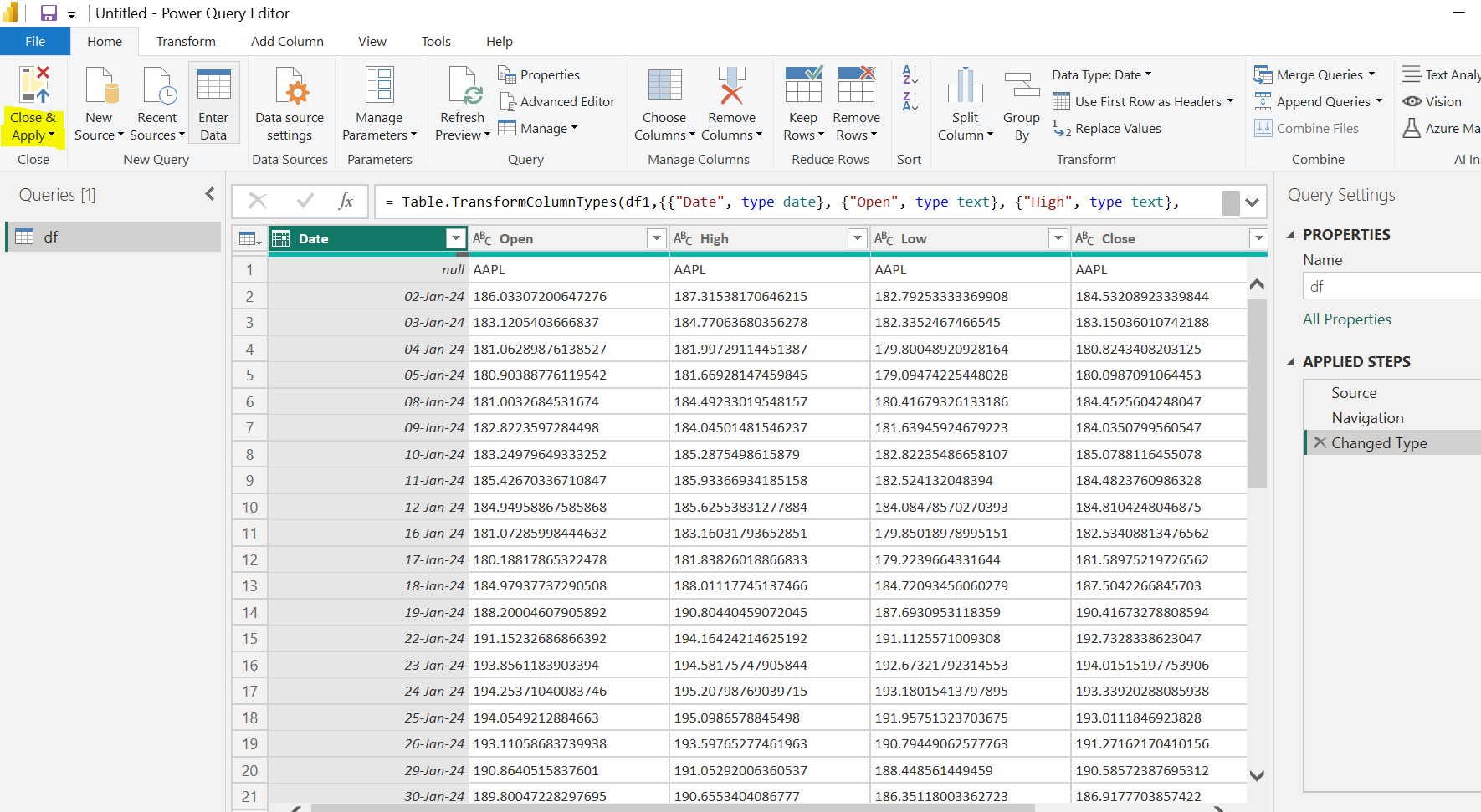Select the Changed Type applied step
The image size is (1481, 812).
[1379, 442]
